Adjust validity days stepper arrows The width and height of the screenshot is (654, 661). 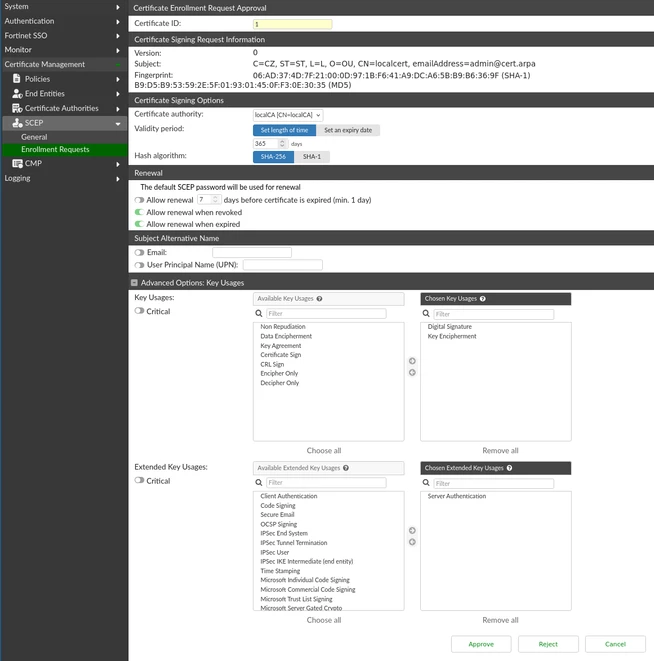[x=282, y=144]
